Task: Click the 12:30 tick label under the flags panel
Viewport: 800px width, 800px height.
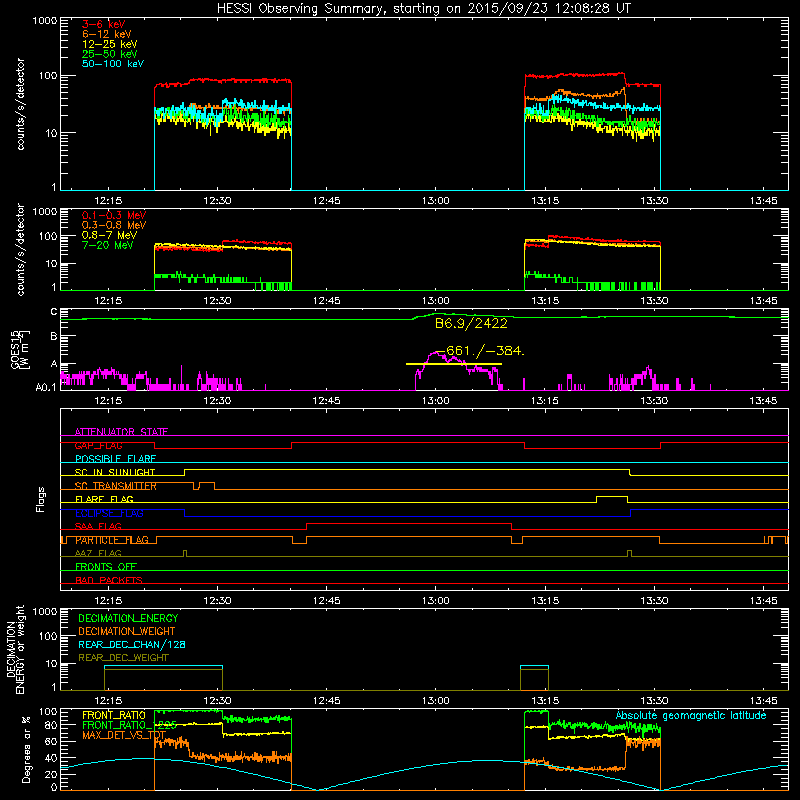Action: click(217, 601)
